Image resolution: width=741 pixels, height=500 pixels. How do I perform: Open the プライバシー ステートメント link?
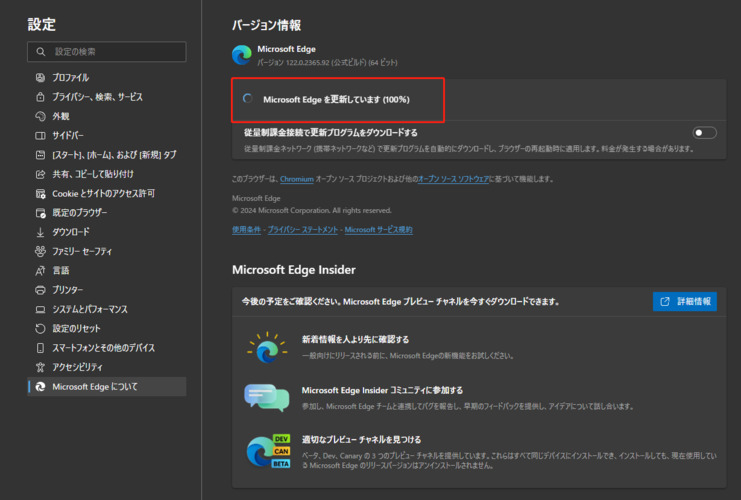tap(303, 230)
